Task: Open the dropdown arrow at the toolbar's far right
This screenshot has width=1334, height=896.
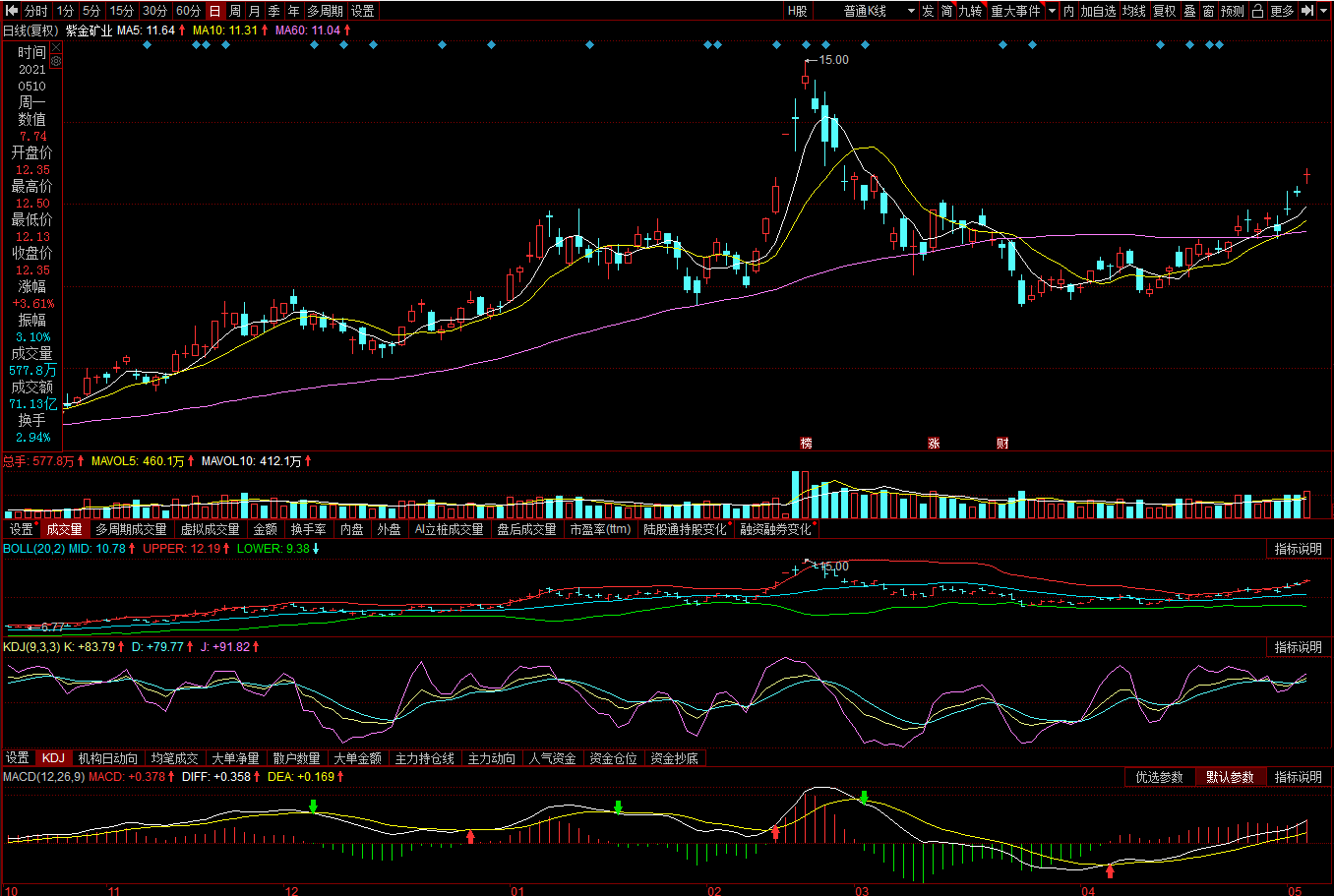Action: [x=1325, y=11]
